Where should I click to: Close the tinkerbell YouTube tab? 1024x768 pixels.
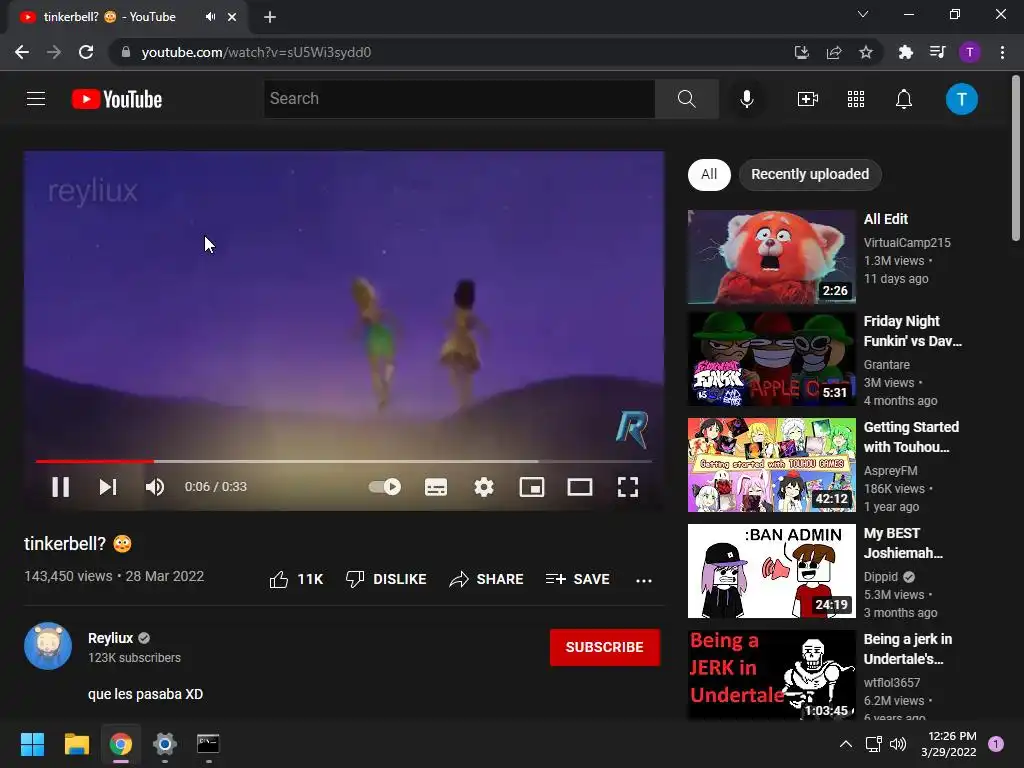click(232, 17)
